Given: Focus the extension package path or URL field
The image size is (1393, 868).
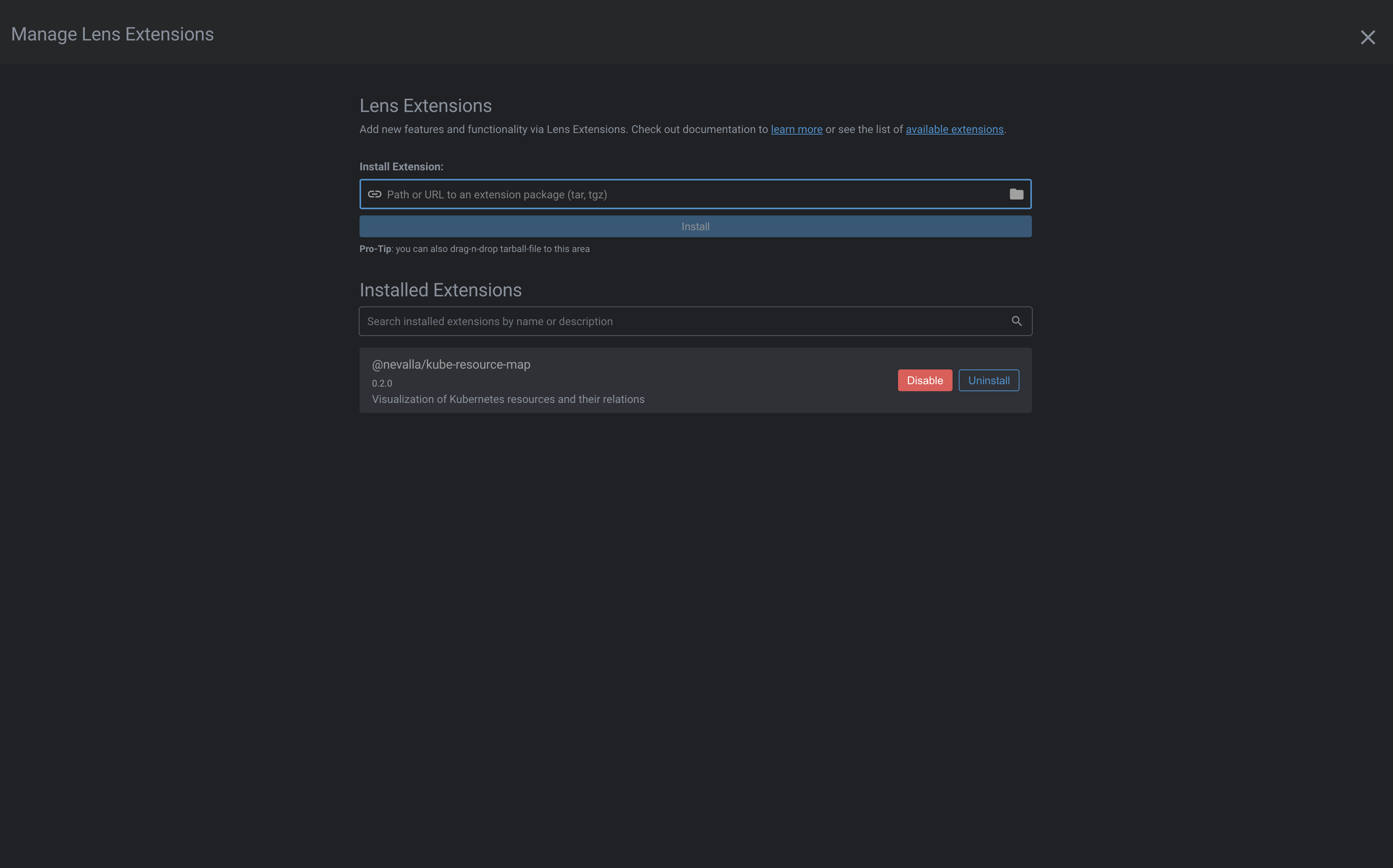Looking at the screenshot, I should (695, 194).
